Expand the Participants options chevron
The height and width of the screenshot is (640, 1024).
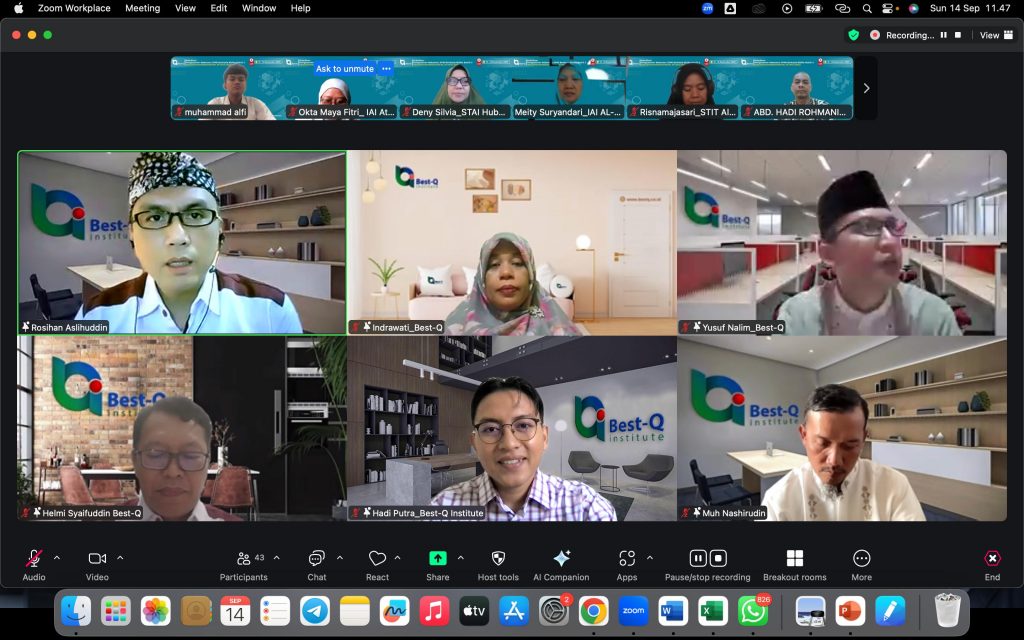point(277,557)
